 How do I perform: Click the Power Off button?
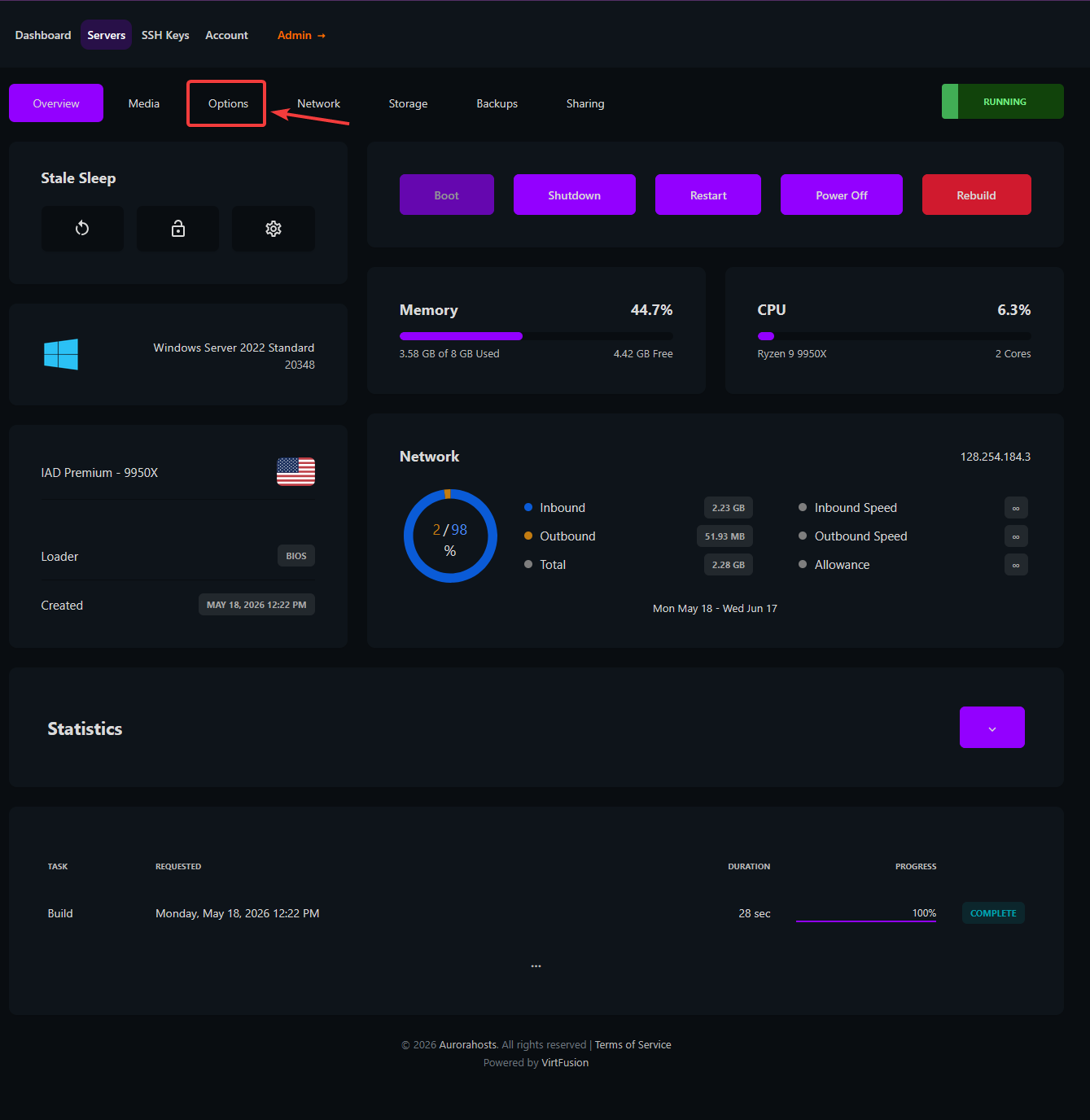click(842, 195)
